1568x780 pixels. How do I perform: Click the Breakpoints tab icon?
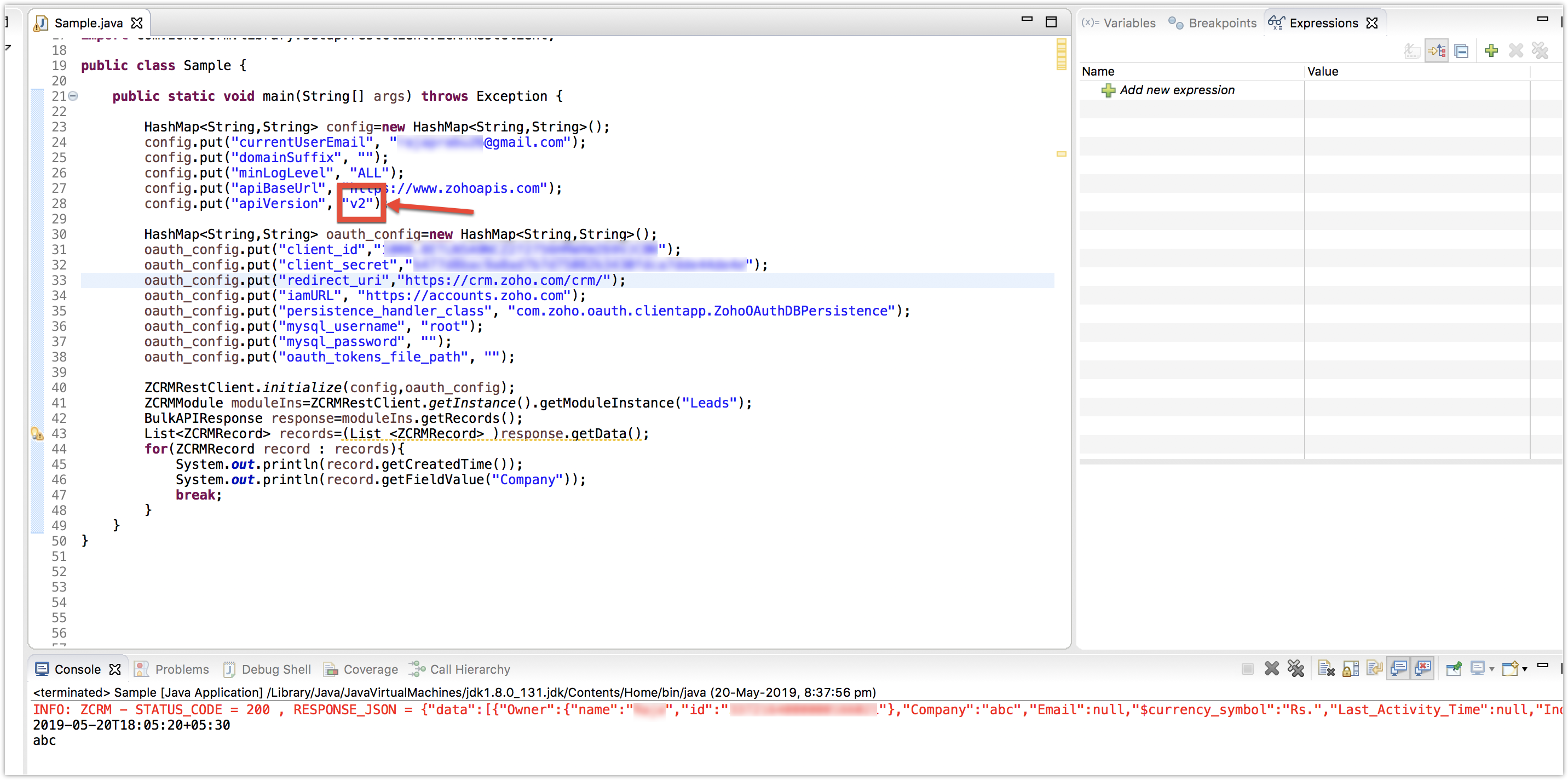[x=1176, y=23]
